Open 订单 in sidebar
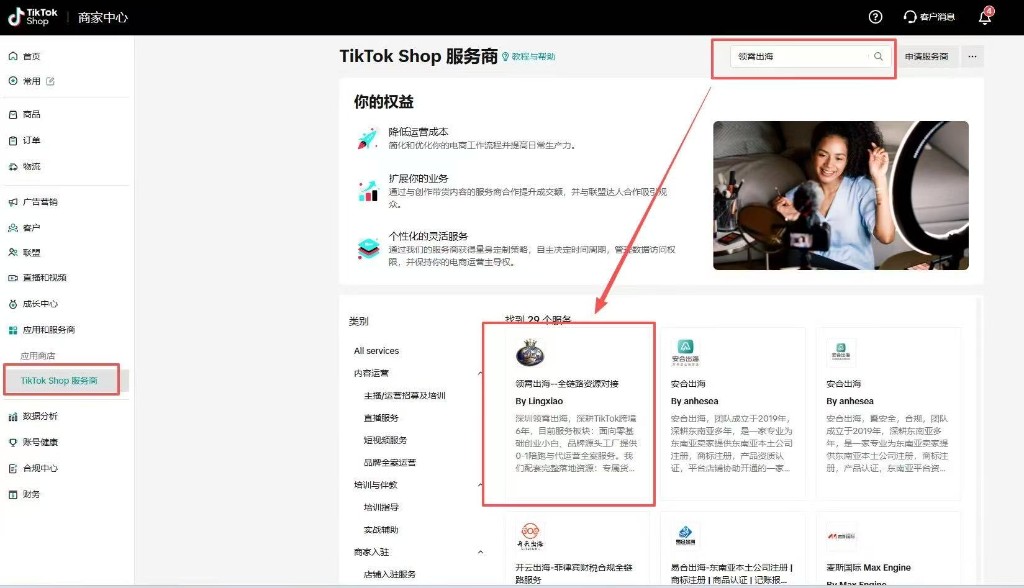 (x=31, y=140)
